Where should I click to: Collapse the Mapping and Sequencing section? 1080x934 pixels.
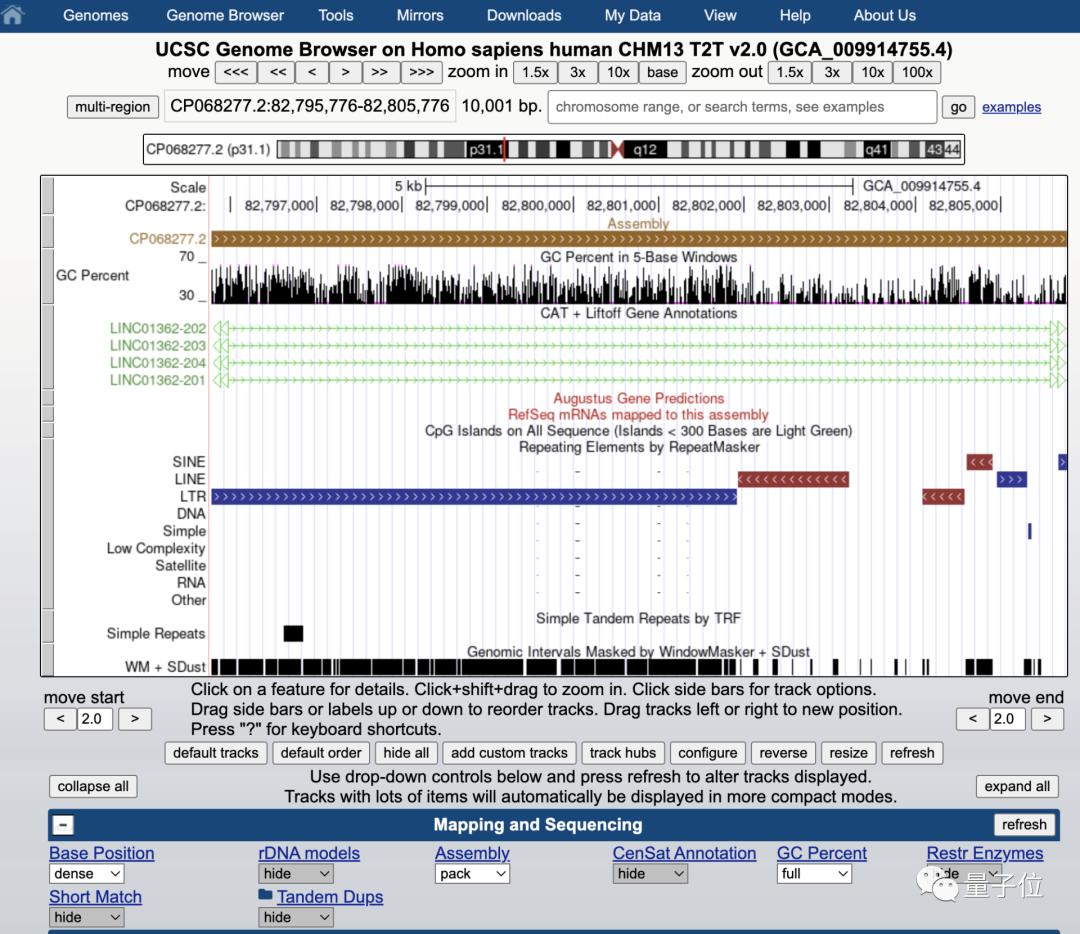tap(63, 824)
